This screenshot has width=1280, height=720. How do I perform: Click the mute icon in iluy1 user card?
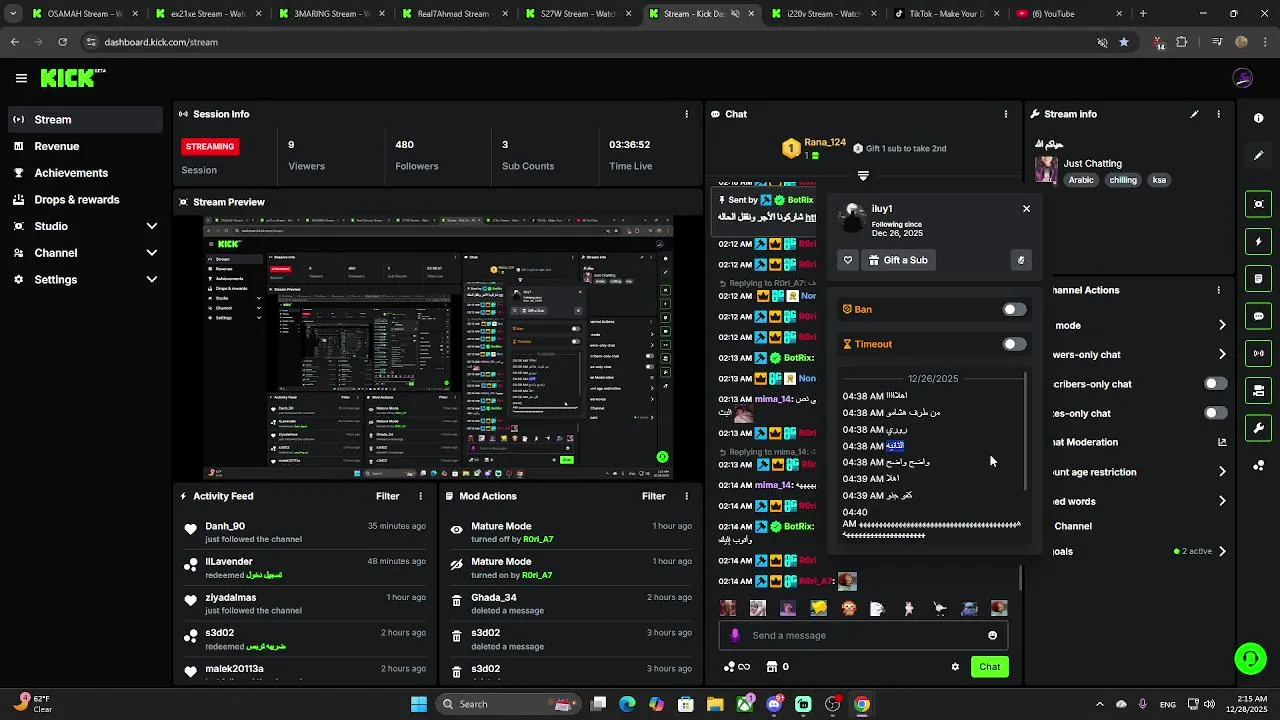1021,260
